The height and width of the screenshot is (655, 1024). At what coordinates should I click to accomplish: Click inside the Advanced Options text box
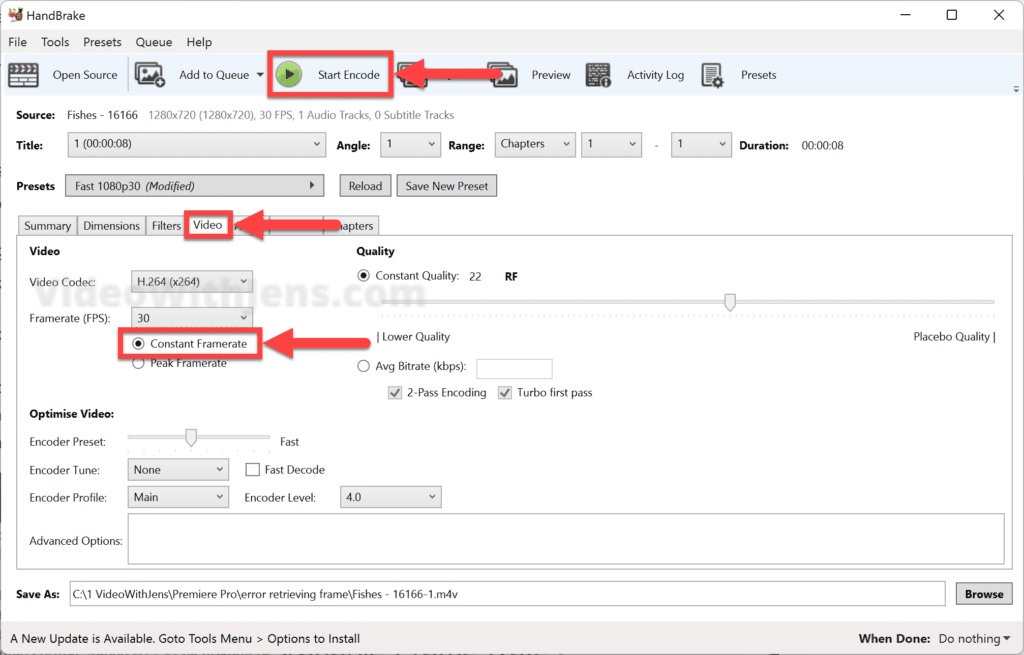pos(566,539)
